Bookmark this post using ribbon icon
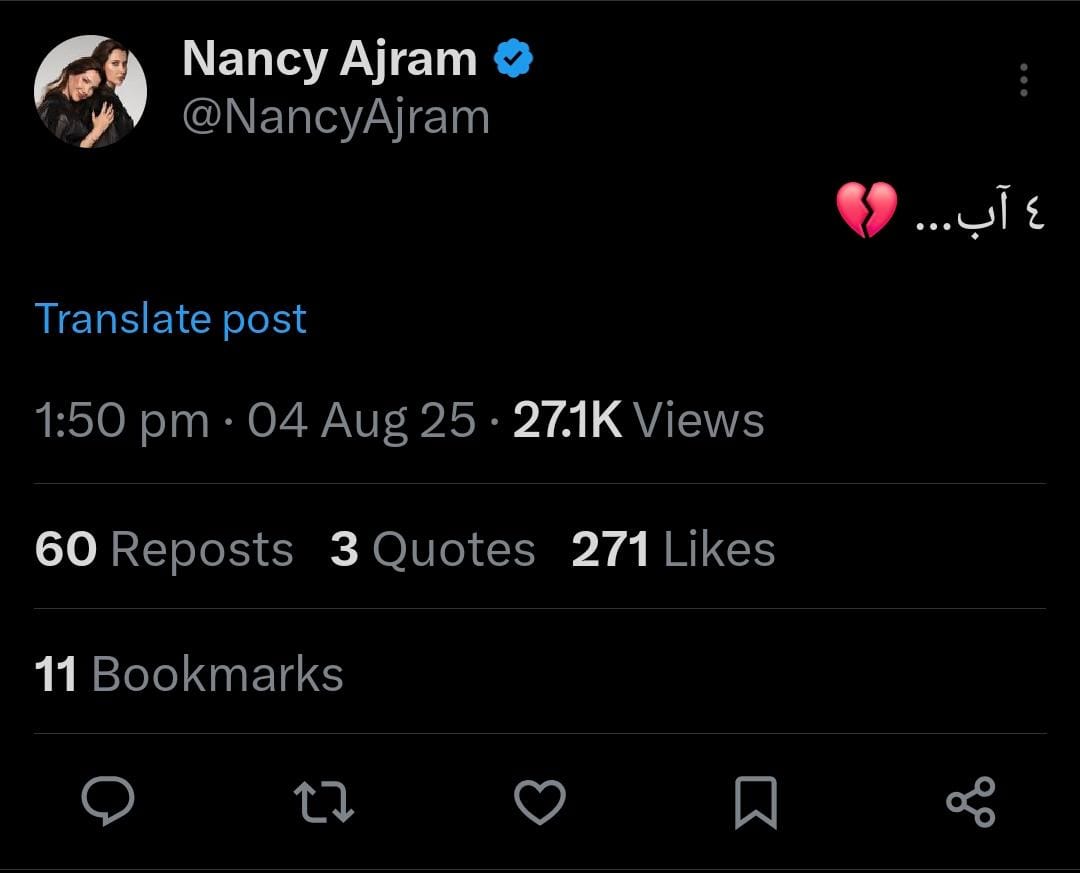 click(x=755, y=803)
